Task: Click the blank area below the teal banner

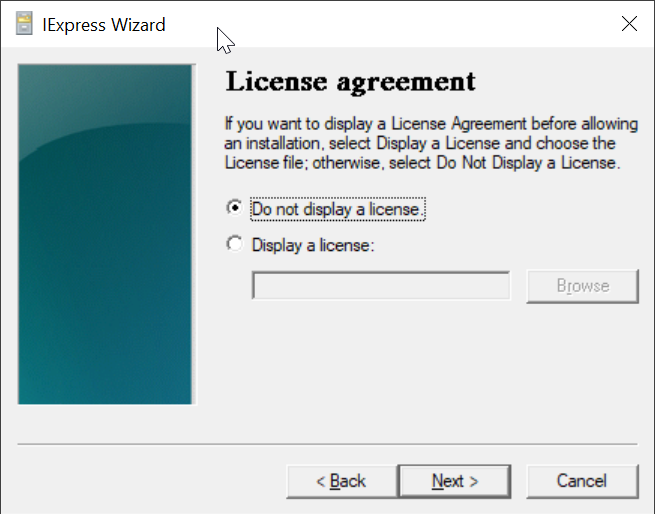Action: [x=106, y=422]
